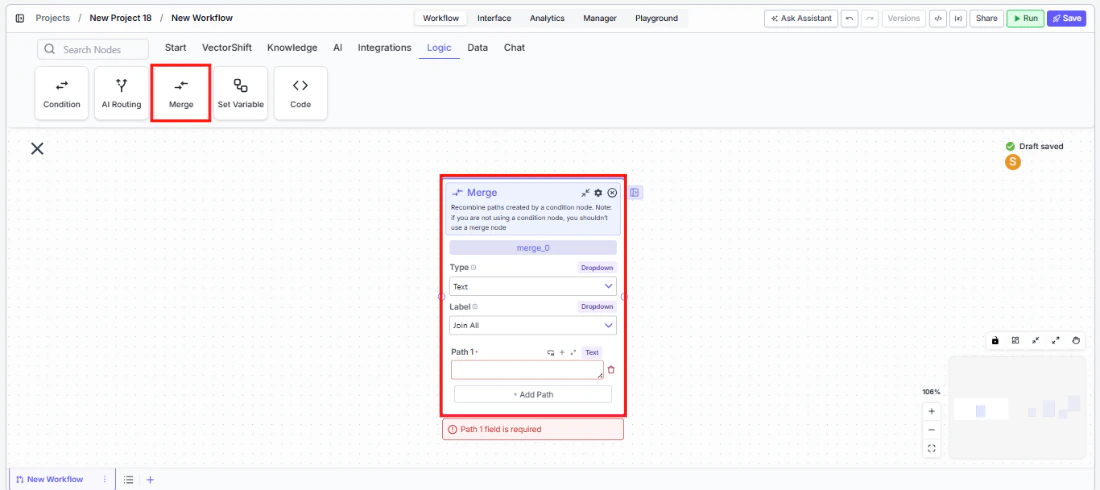
Task: Rename the merge_0 node name field
Action: tap(533, 248)
